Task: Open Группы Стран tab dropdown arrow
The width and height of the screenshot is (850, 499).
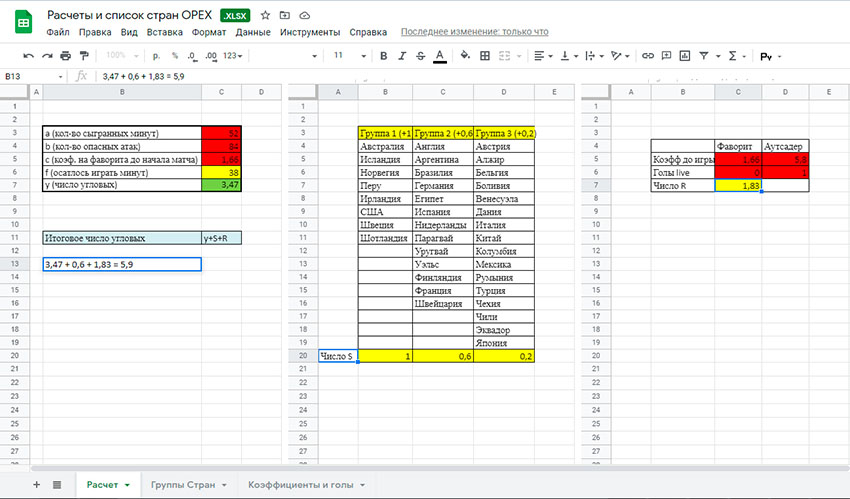Action: [224, 485]
